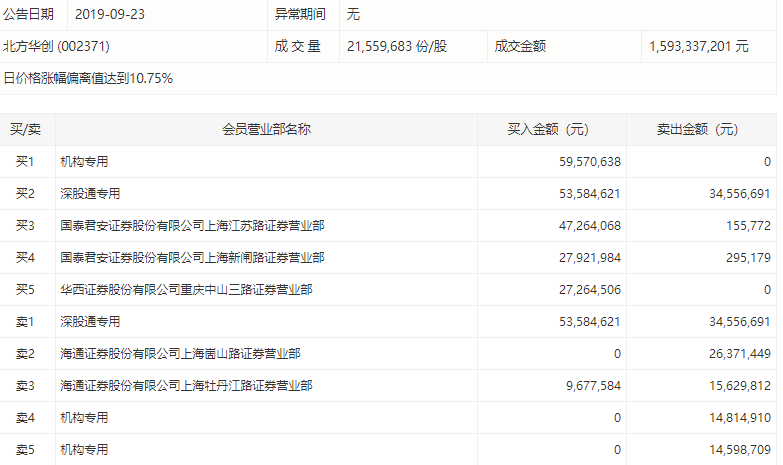Select the 卖3 row label
Image resolution: width=783 pixels, height=465 pixels.
point(25,386)
